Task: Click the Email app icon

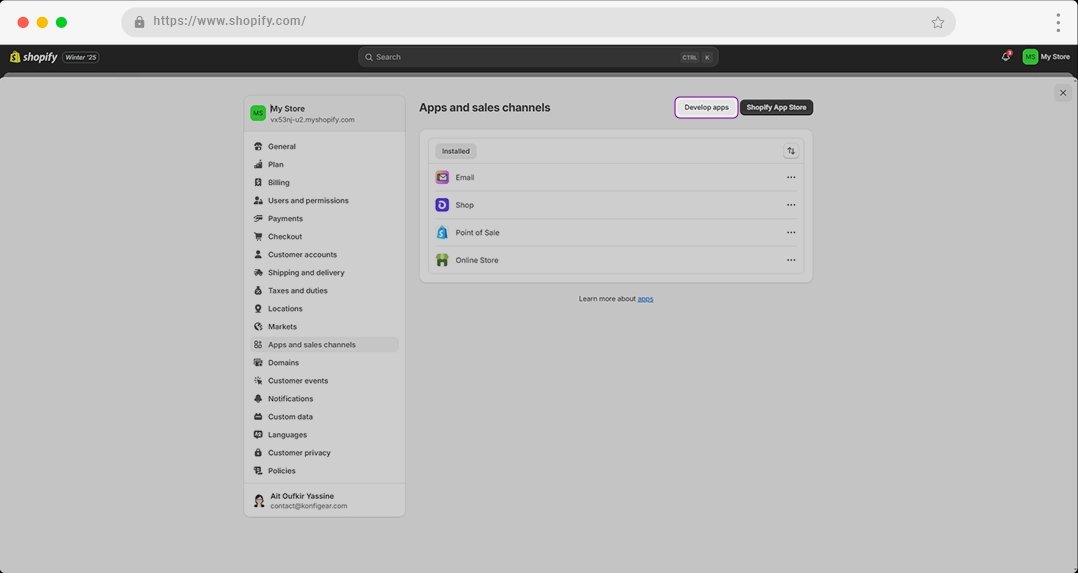Action: coord(442,177)
